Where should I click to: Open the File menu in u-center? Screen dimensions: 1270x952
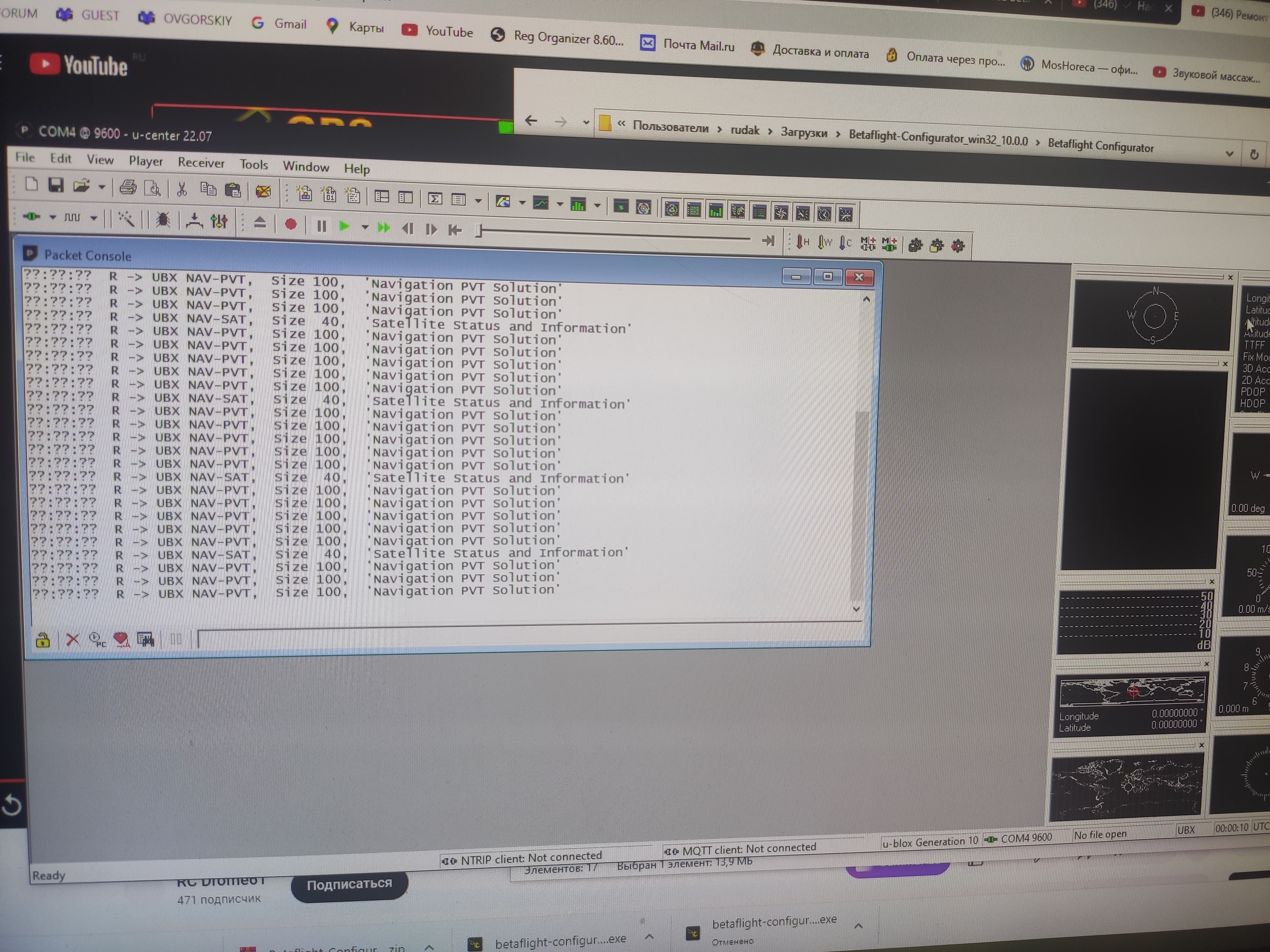25,157
